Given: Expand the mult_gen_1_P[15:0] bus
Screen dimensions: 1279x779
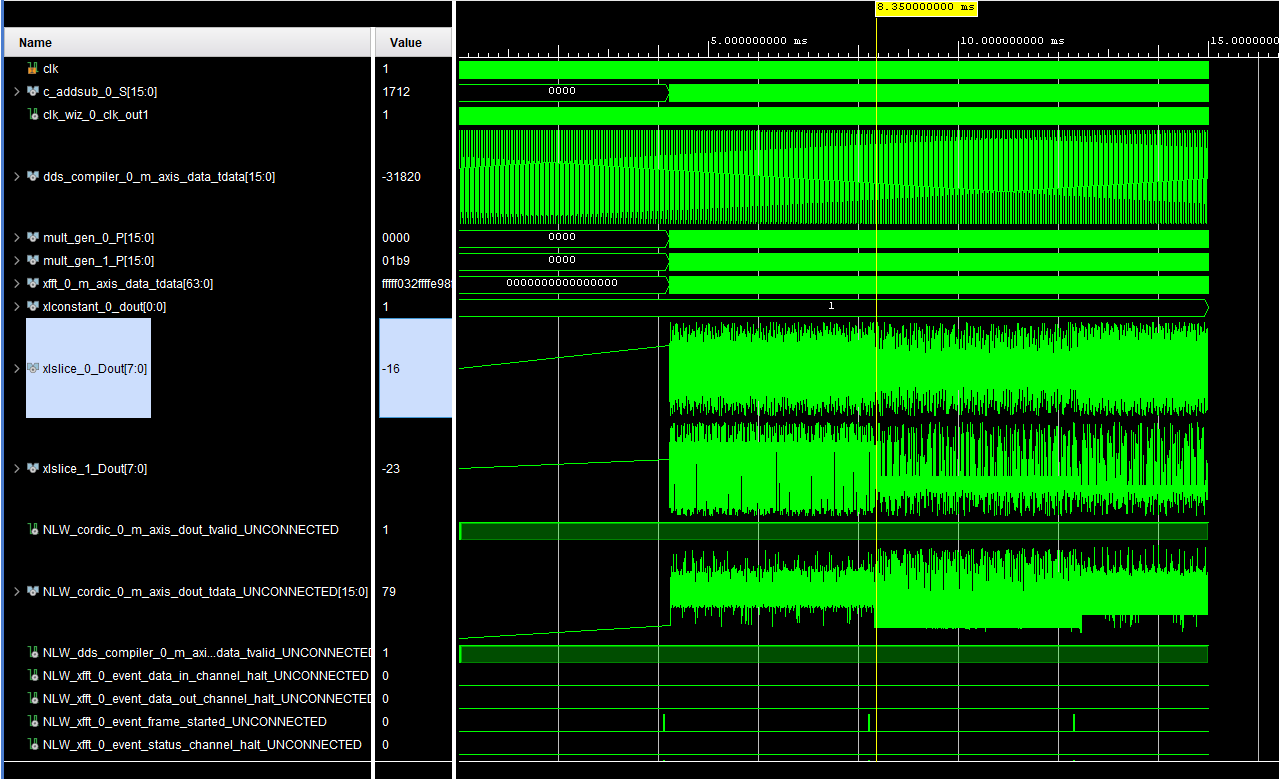Looking at the screenshot, I should 16,261.
